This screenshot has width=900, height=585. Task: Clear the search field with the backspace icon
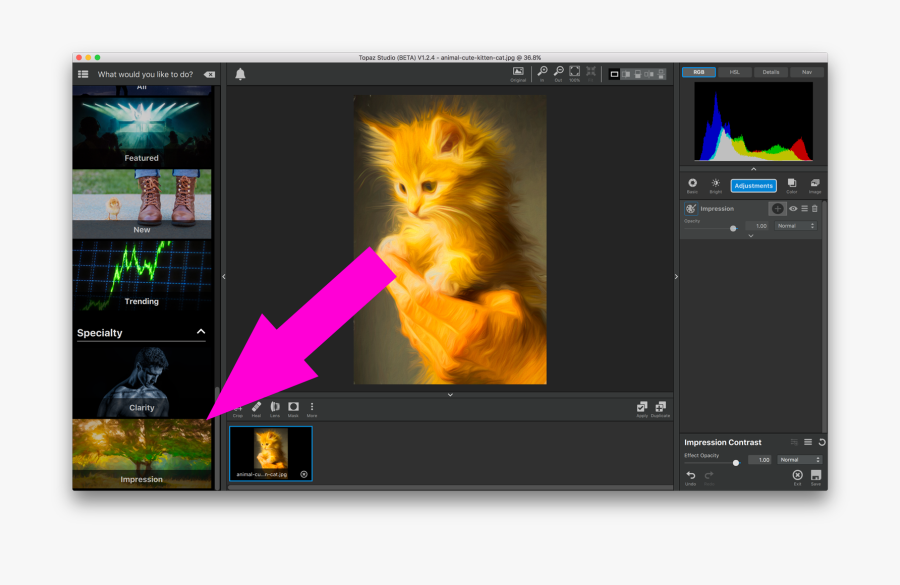coord(210,74)
